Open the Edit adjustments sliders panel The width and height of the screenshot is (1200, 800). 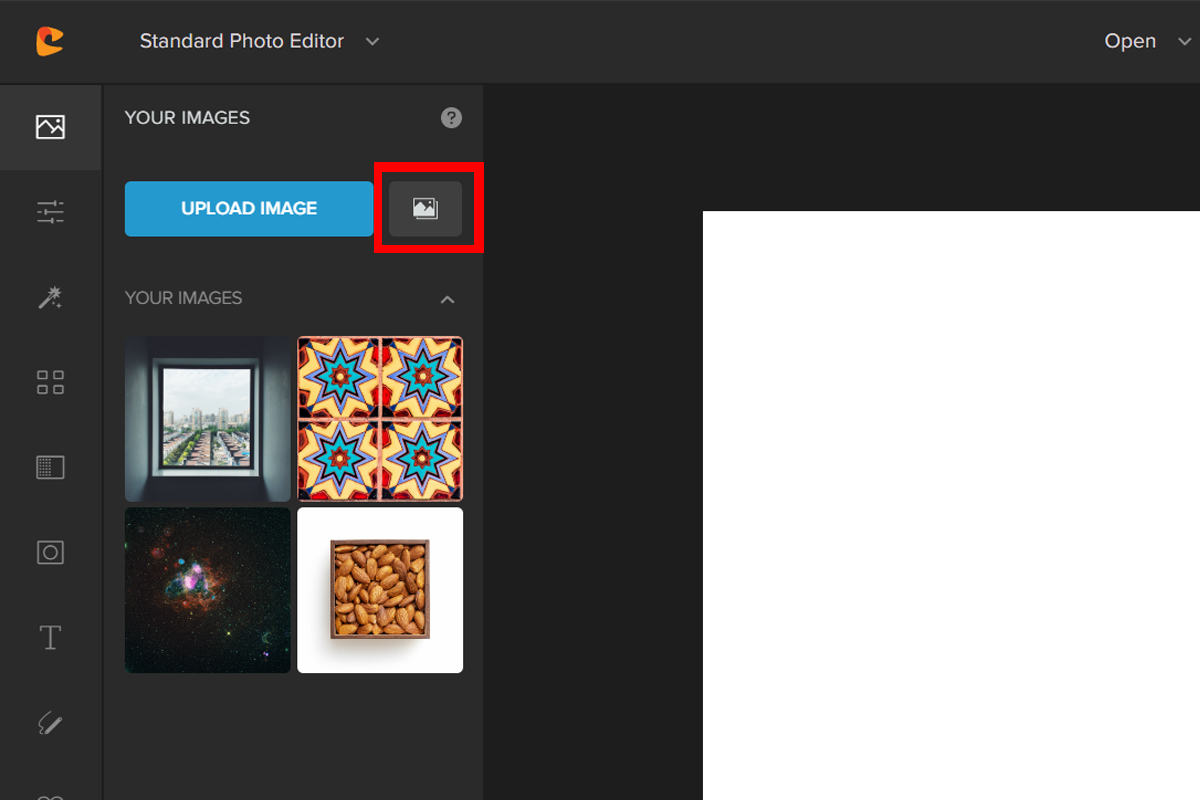[x=50, y=212]
